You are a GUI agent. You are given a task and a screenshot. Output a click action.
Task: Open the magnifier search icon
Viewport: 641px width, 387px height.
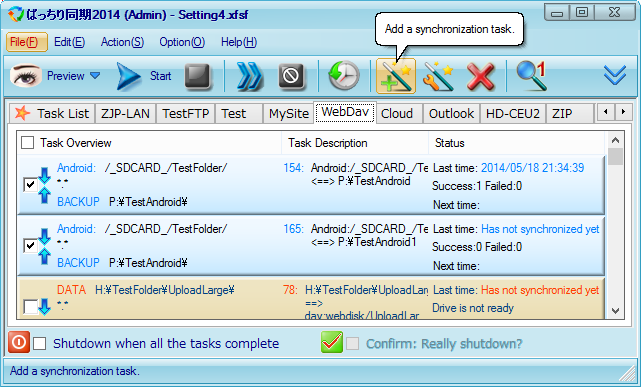tap(531, 76)
